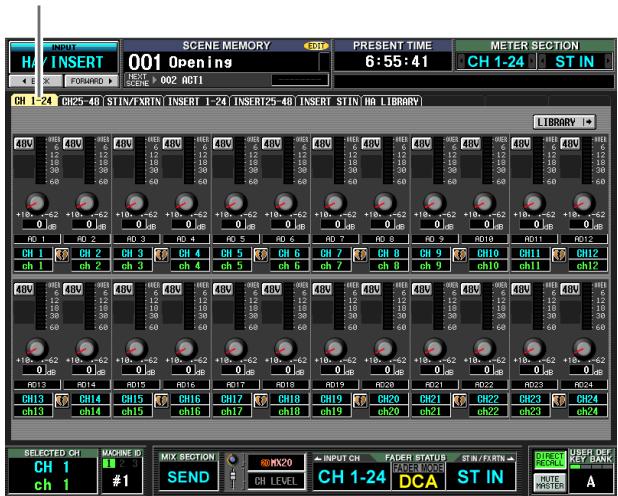
Task: Click the AD 1 gain knob
Action: point(37,203)
